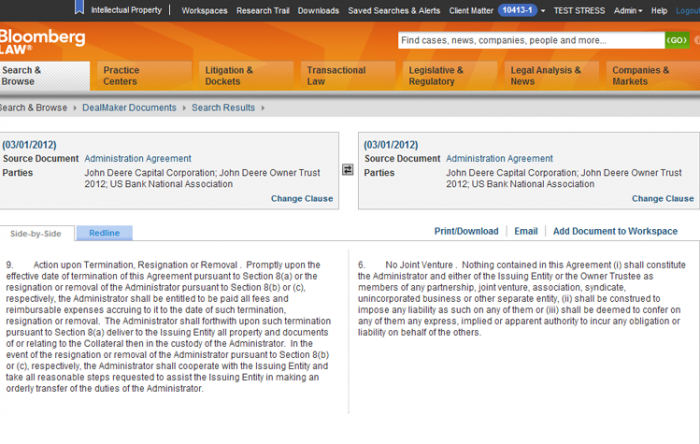The image size is (700, 444).
Task: Click the Email link
Action: pyautogui.click(x=526, y=231)
